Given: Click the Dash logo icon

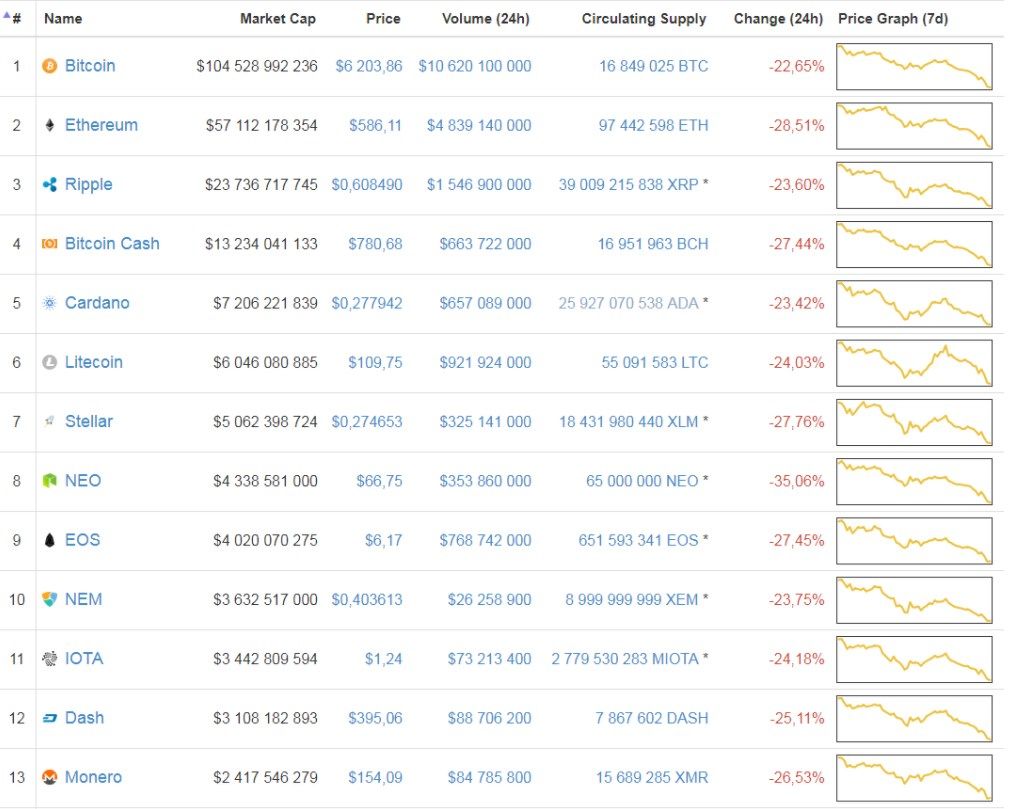Looking at the screenshot, I should tap(49, 718).
